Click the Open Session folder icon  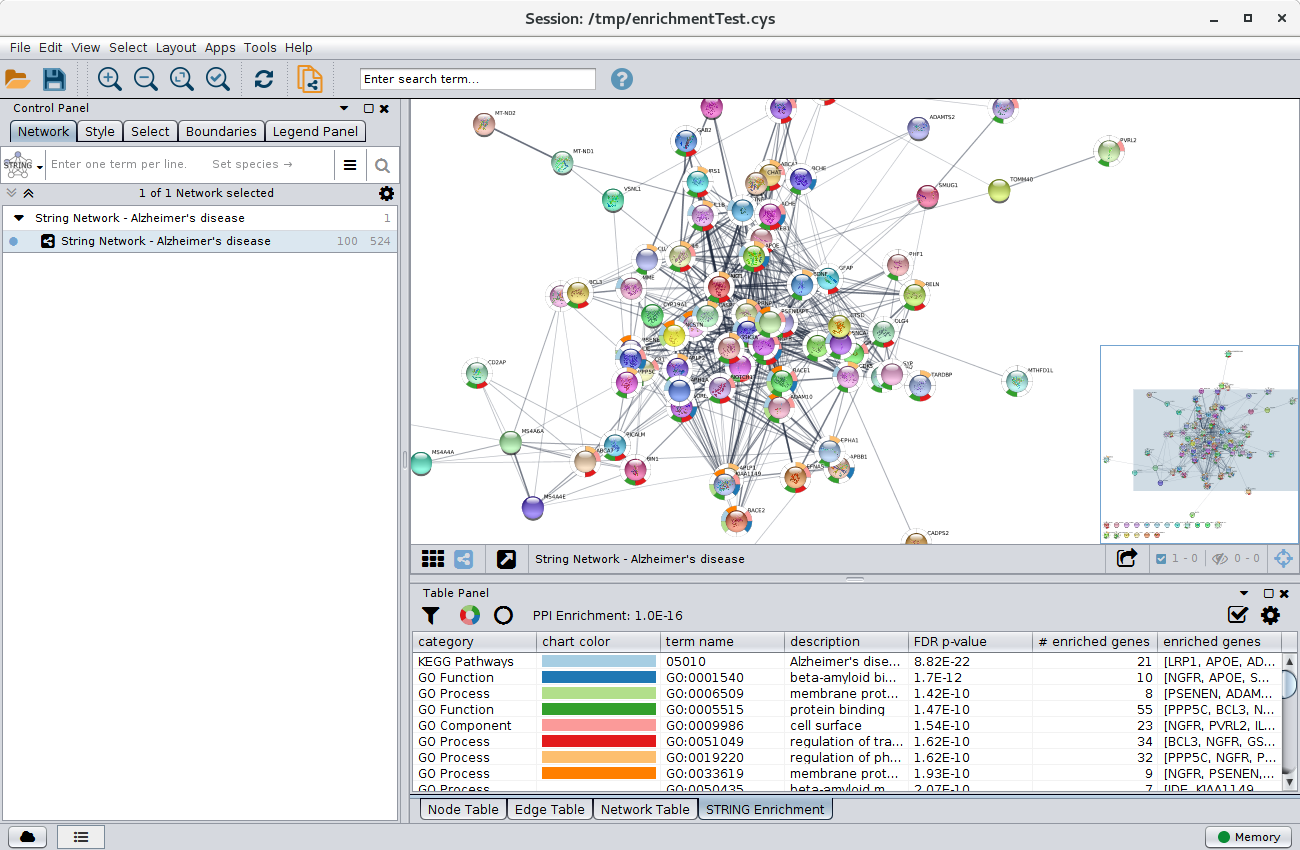tap(18, 79)
